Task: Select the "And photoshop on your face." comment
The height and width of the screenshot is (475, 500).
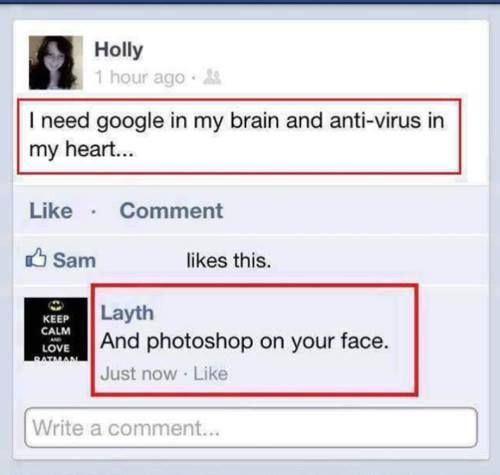Action: tap(245, 341)
